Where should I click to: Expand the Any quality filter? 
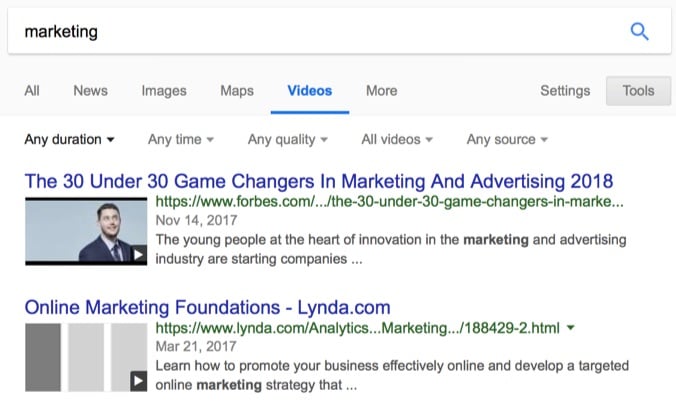(288, 140)
